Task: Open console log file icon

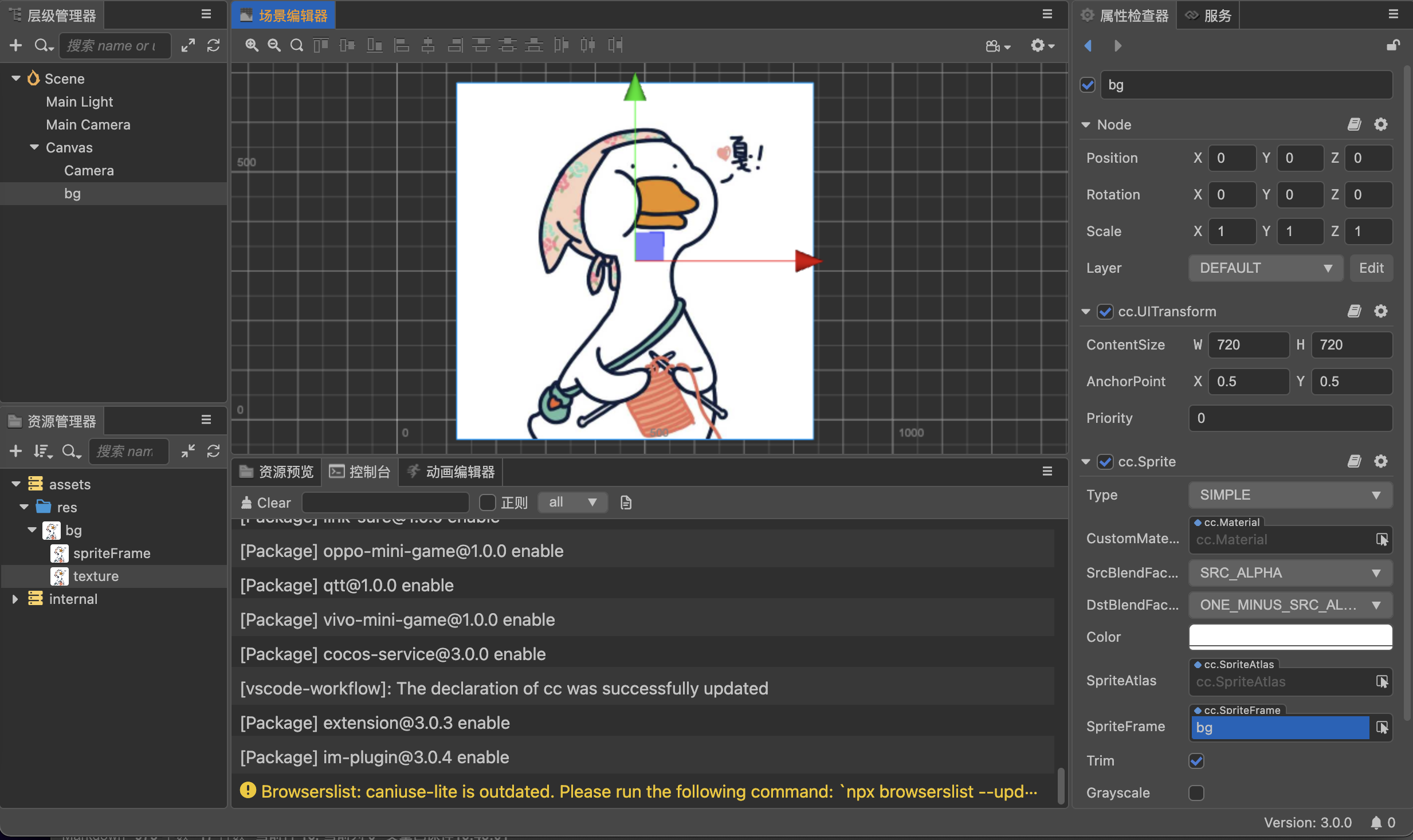Action: pyautogui.click(x=626, y=503)
